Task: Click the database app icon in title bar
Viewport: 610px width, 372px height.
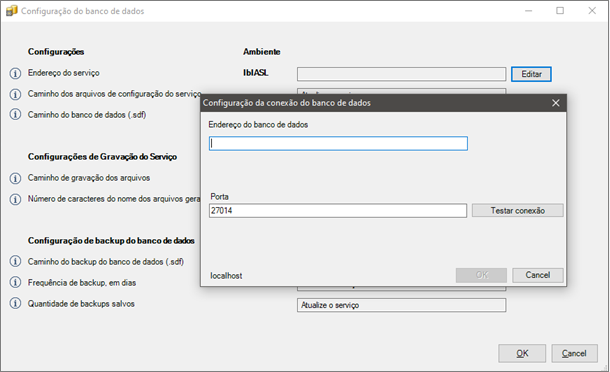Action: click(12, 11)
